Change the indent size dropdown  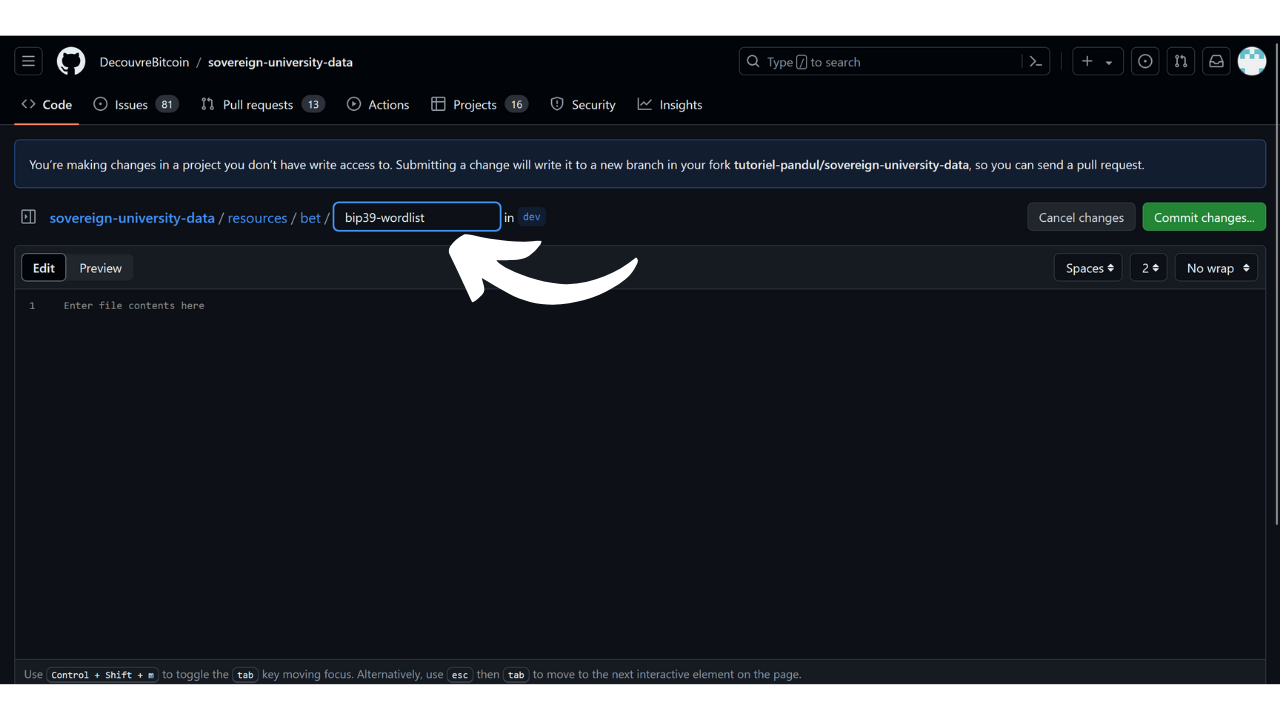click(x=1149, y=268)
